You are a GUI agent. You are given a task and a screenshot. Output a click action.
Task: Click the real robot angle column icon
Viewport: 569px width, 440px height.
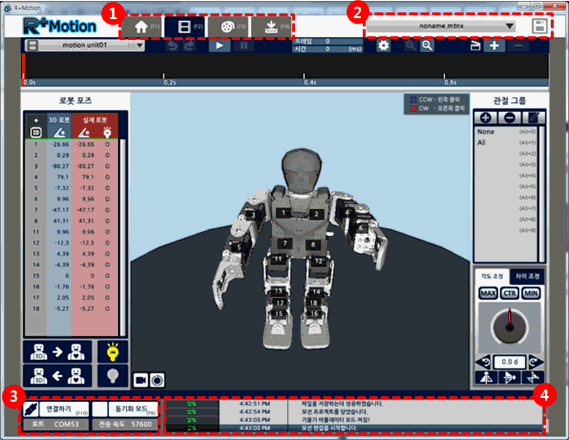click(x=83, y=133)
